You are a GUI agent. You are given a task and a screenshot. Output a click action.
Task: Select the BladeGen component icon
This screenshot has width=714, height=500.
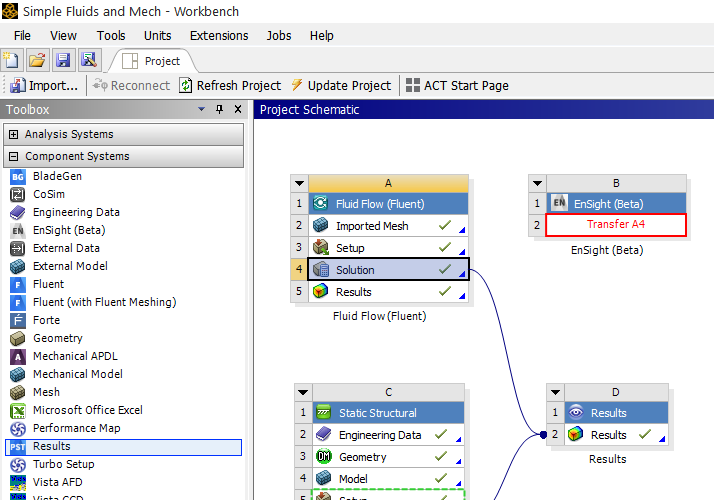(x=18, y=176)
